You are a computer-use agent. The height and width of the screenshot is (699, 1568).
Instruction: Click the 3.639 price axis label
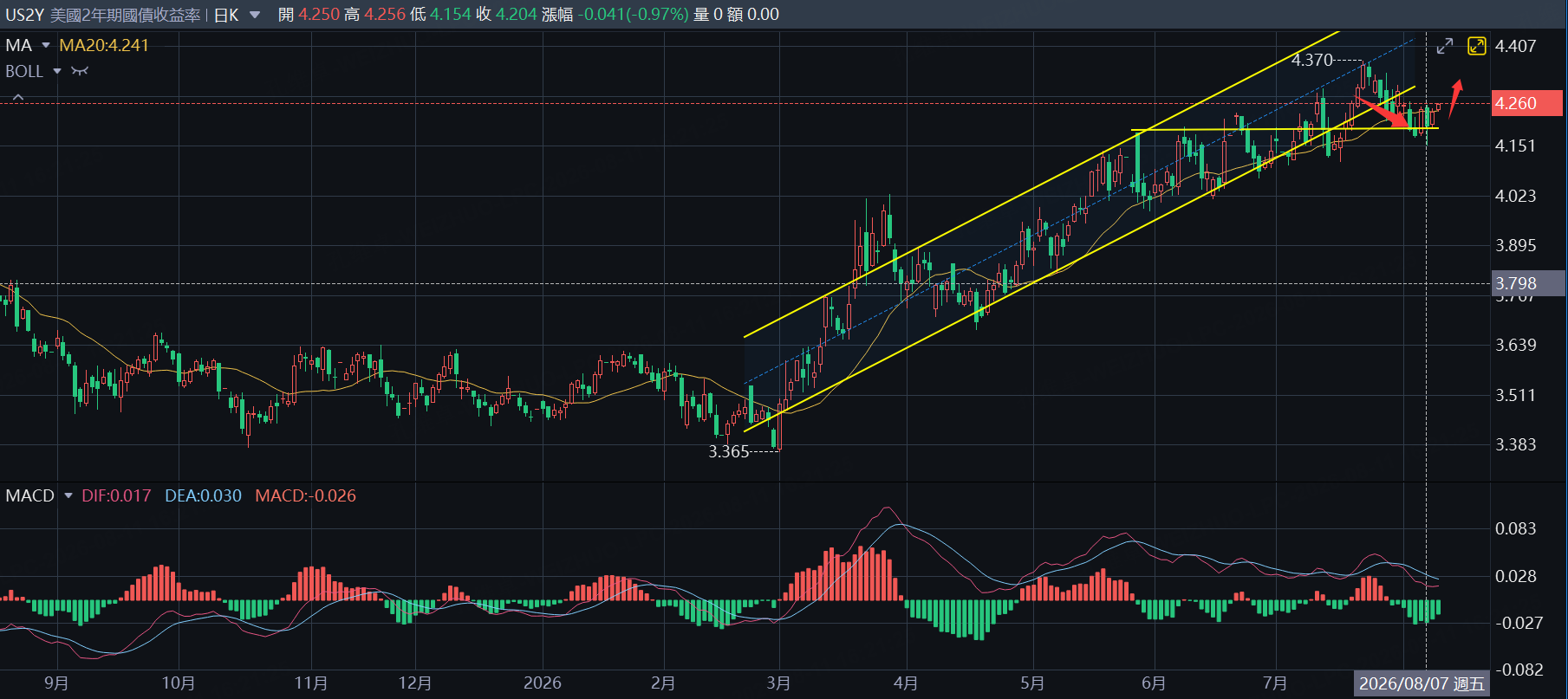(x=1515, y=345)
